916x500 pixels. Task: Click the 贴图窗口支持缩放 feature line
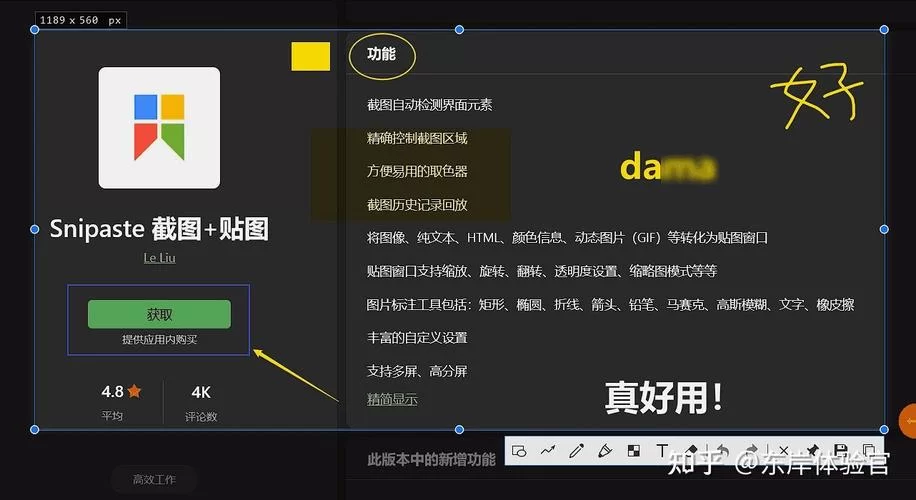click(542, 271)
